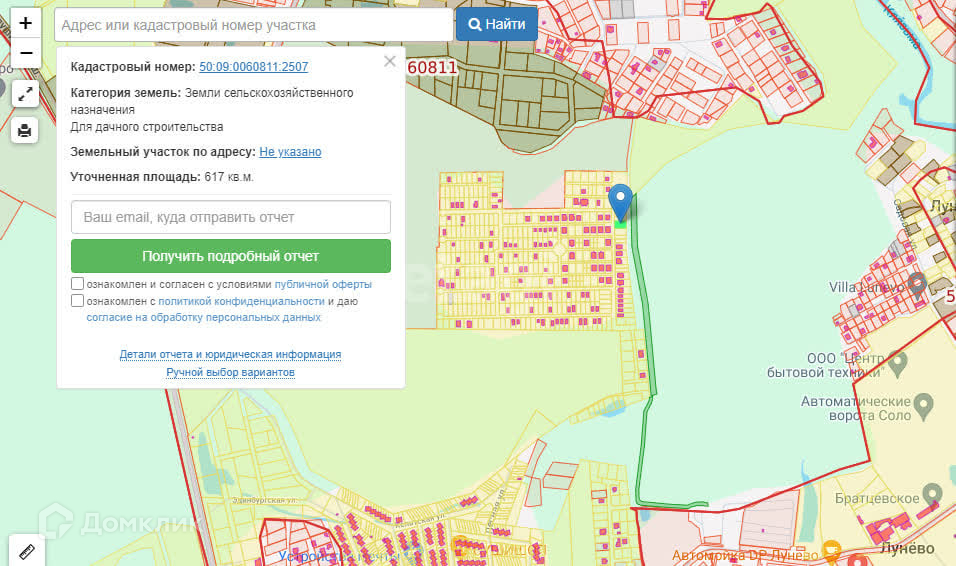The height and width of the screenshot is (566, 956).
Task: Toggle fullscreen map view
Action: [25, 95]
